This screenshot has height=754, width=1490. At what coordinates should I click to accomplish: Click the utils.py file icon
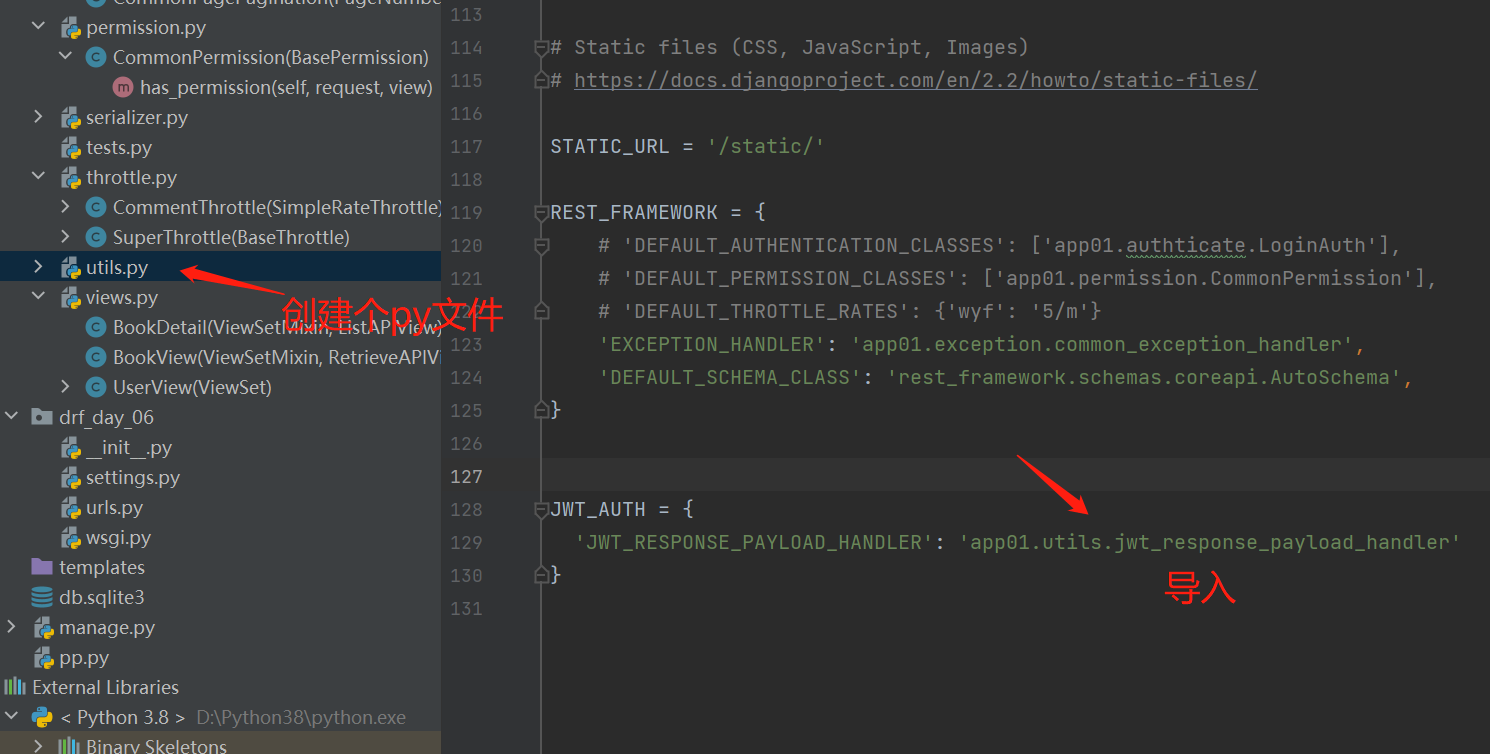[70, 268]
